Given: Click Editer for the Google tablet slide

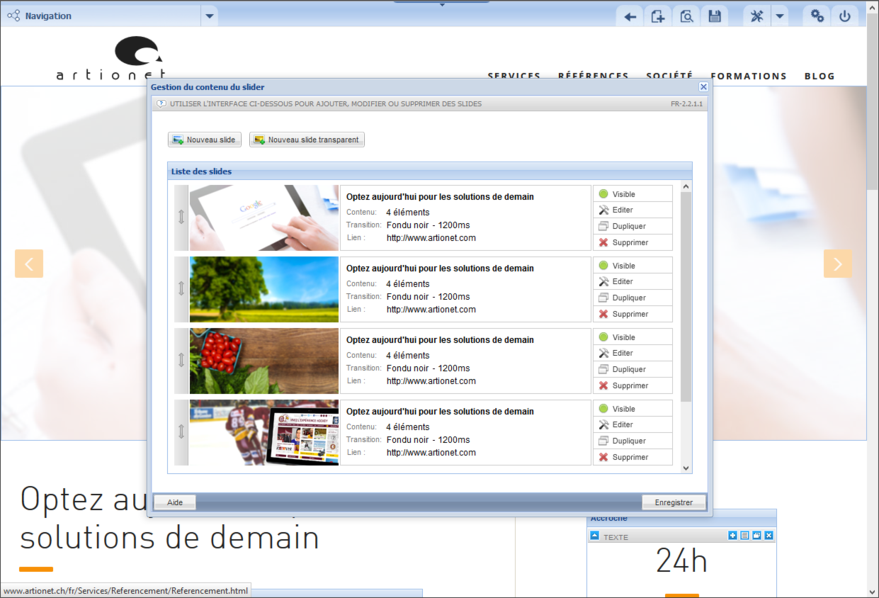Looking at the screenshot, I should pyautogui.click(x=633, y=210).
